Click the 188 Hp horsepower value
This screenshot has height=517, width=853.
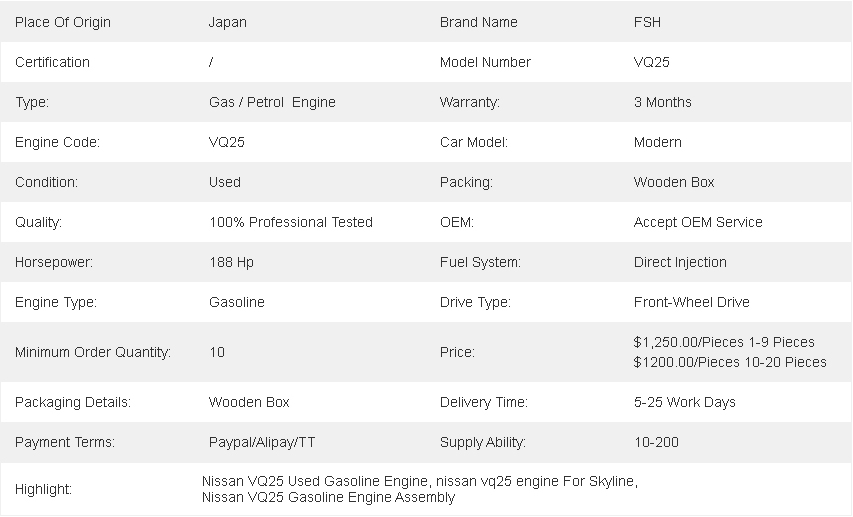click(231, 262)
